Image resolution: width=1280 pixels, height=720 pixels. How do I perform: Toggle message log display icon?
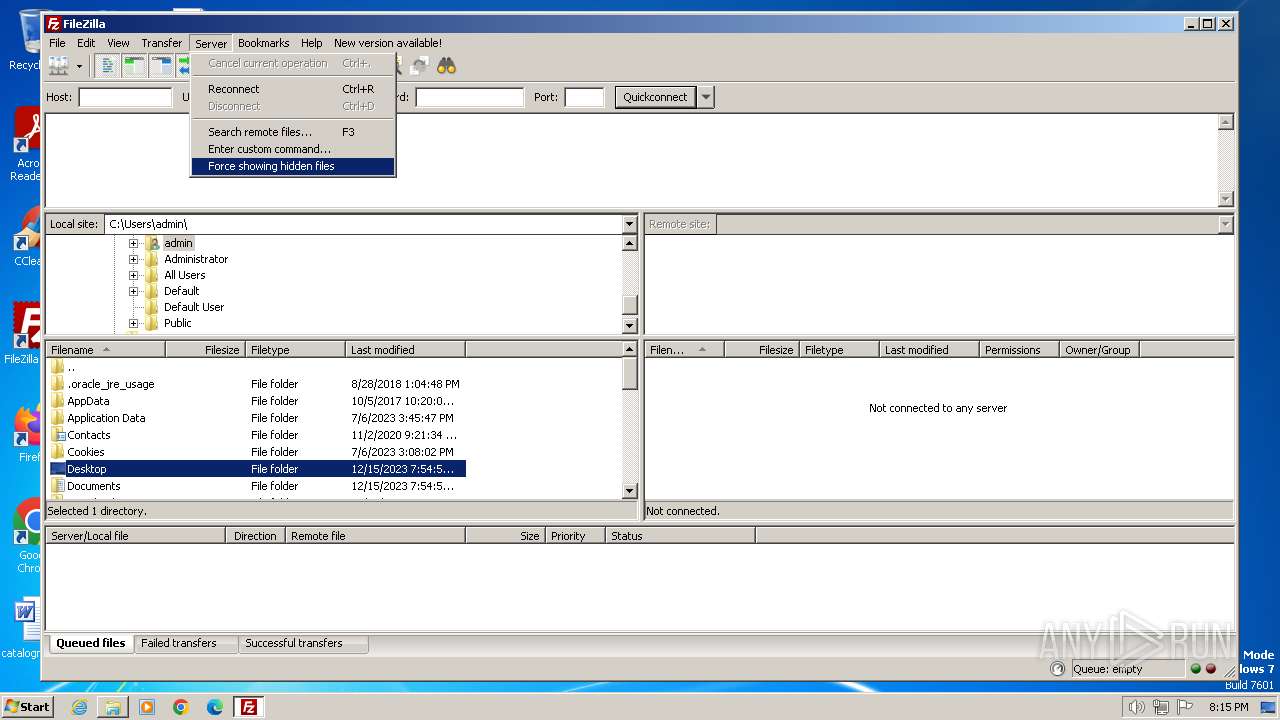coord(107,66)
